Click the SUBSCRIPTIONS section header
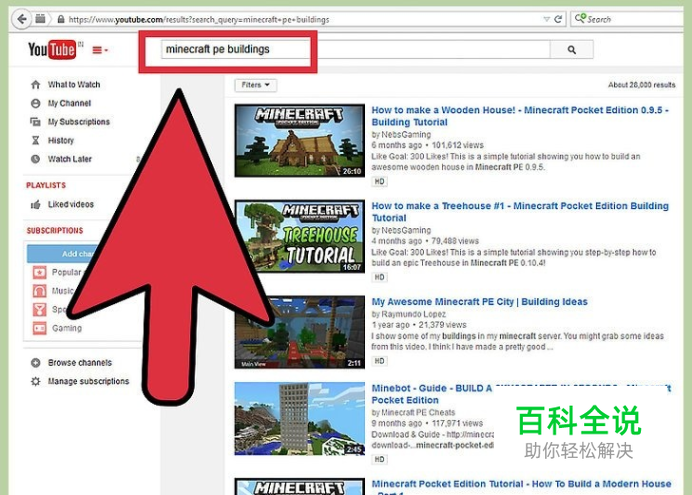The width and height of the screenshot is (692, 495). pos(55,230)
